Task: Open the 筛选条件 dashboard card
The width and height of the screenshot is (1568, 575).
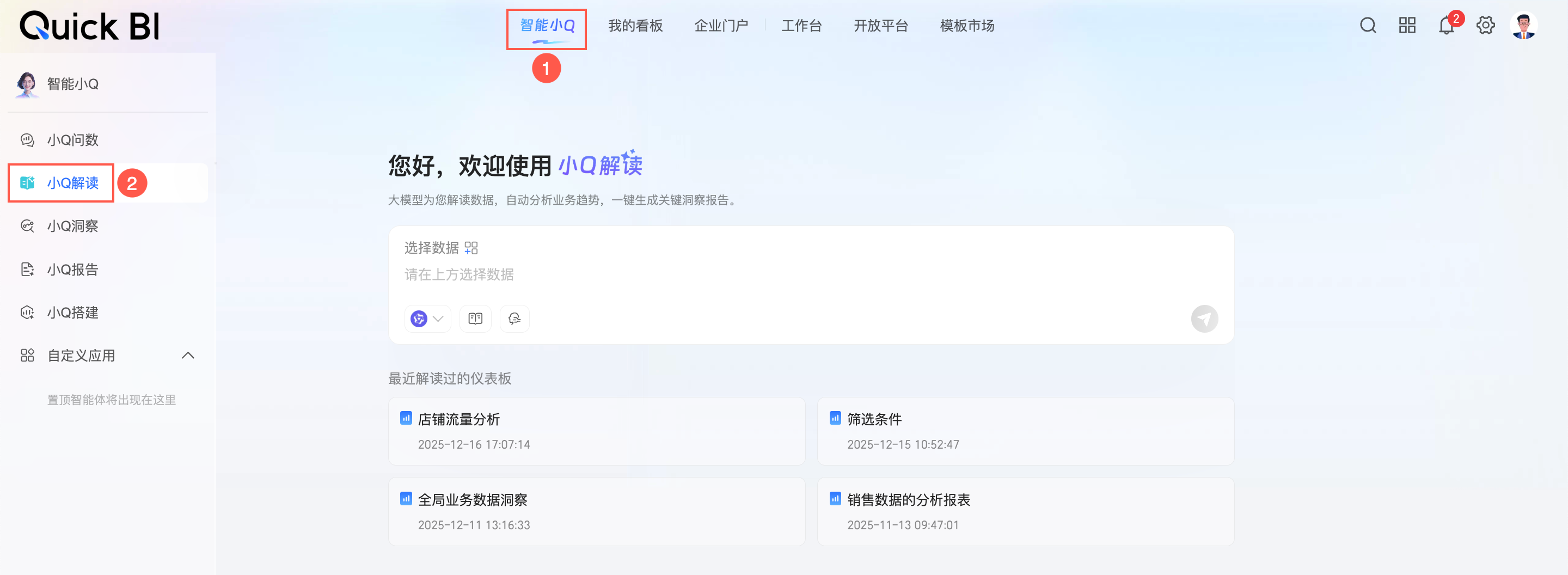Action: (x=1025, y=431)
